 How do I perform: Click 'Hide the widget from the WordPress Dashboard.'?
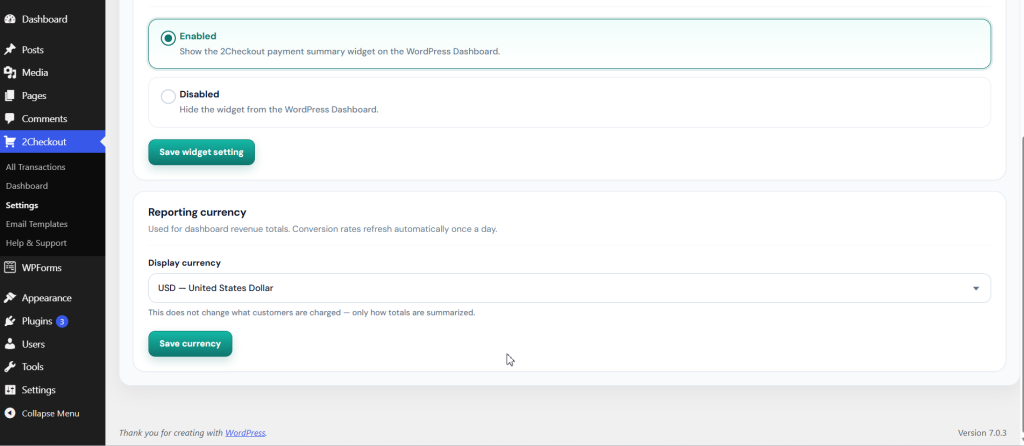point(279,109)
